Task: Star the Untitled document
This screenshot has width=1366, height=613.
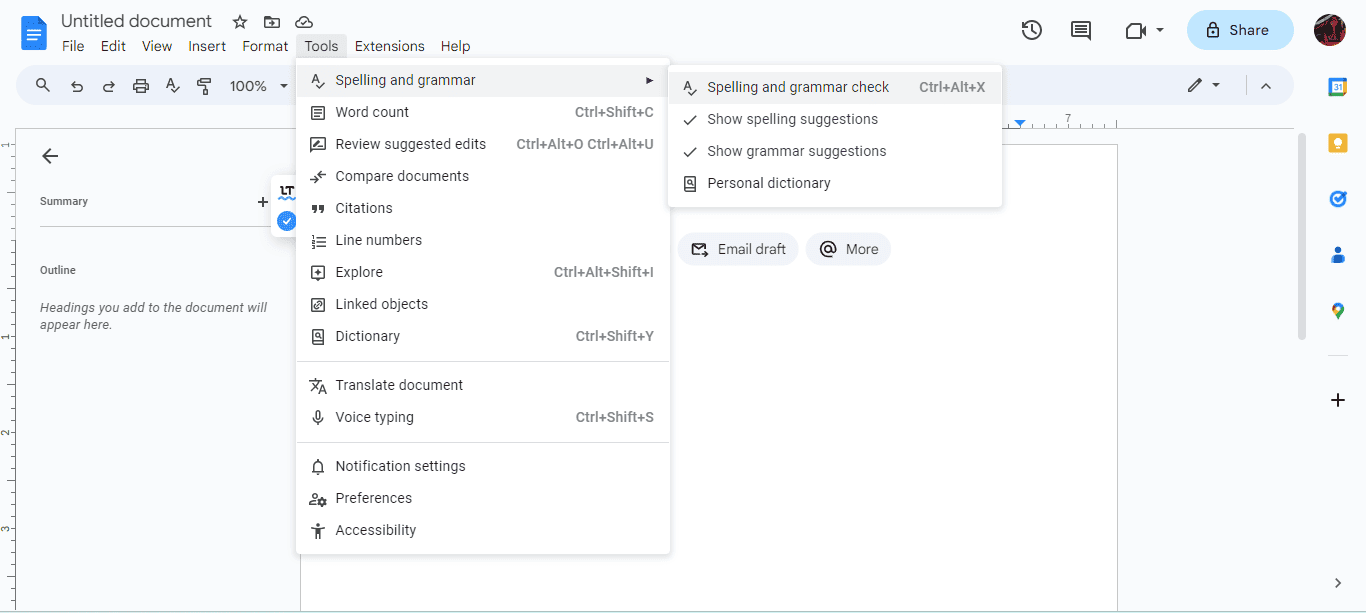Action: click(239, 20)
